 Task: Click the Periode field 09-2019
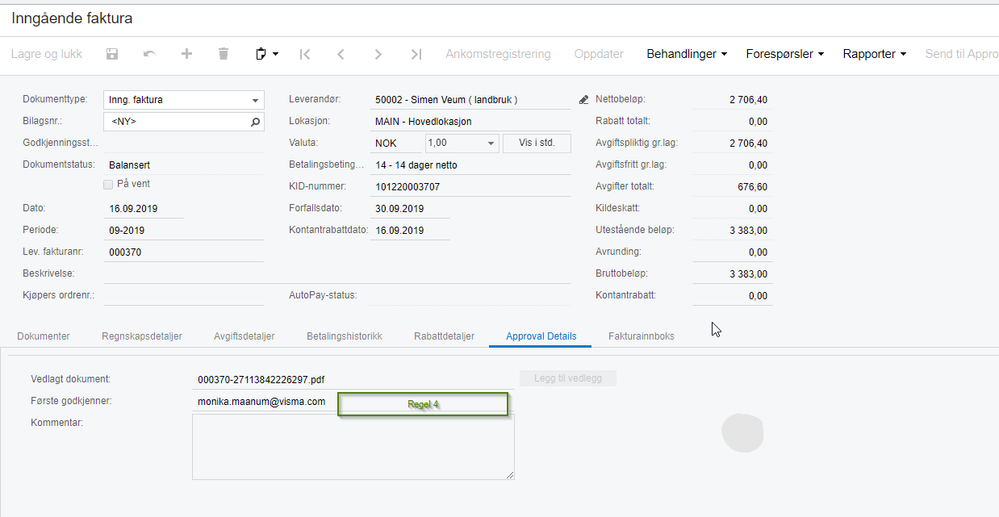183,230
